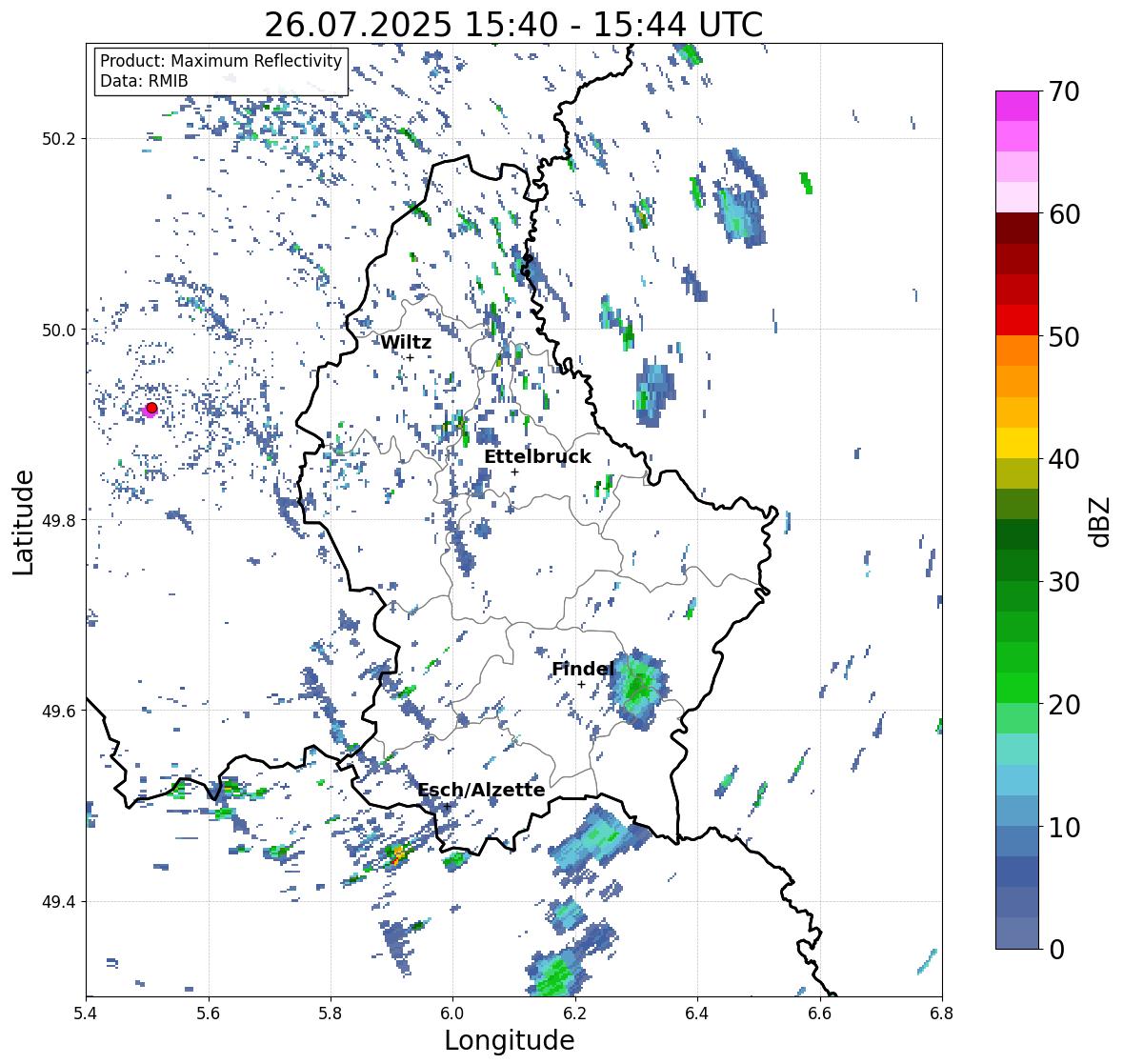The width and height of the screenshot is (1123, 1064).
Task: Click the cross marker below Findel
Action: click(x=582, y=685)
